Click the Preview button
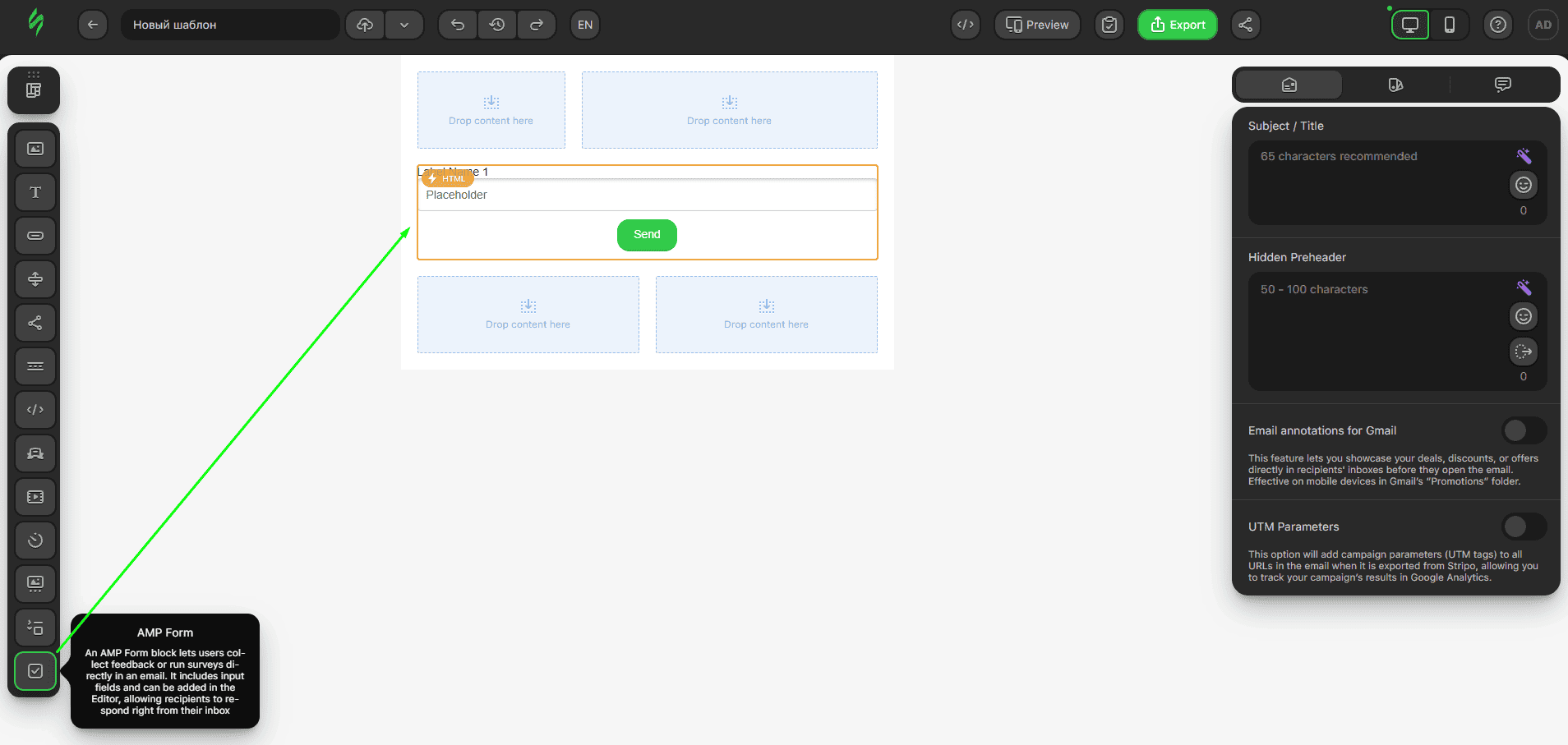 pyautogui.click(x=1037, y=25)
